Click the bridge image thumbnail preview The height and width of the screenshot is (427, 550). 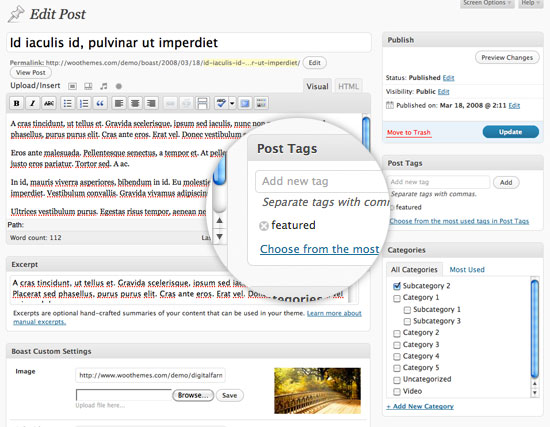click(317, 391)
